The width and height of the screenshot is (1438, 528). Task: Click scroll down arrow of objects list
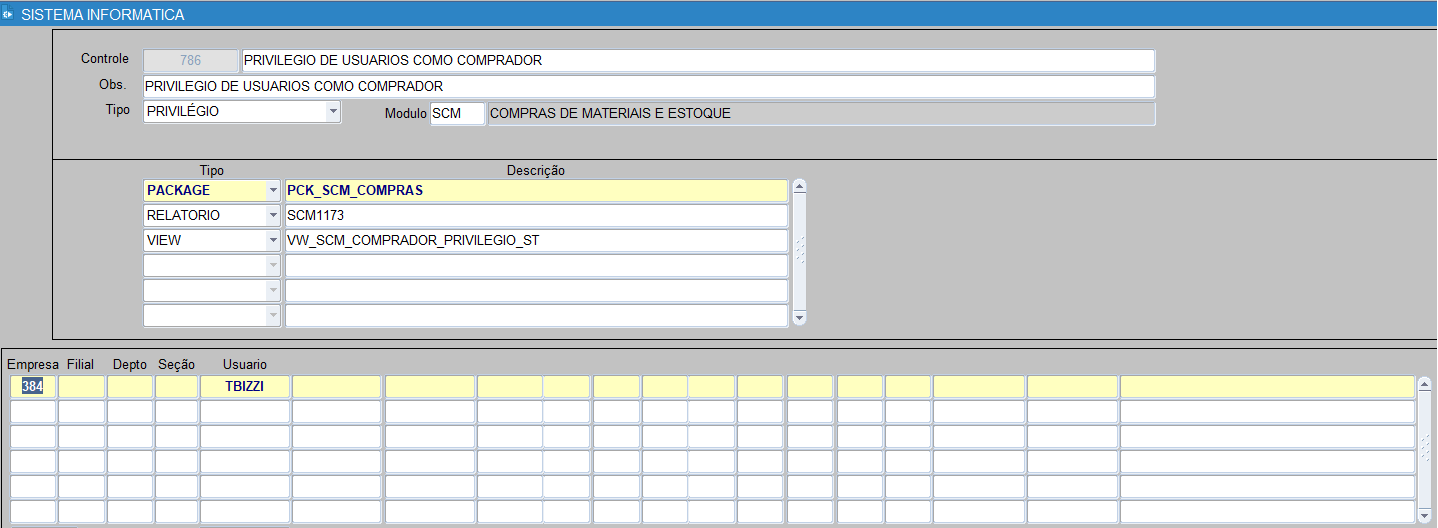pos(799,317)
